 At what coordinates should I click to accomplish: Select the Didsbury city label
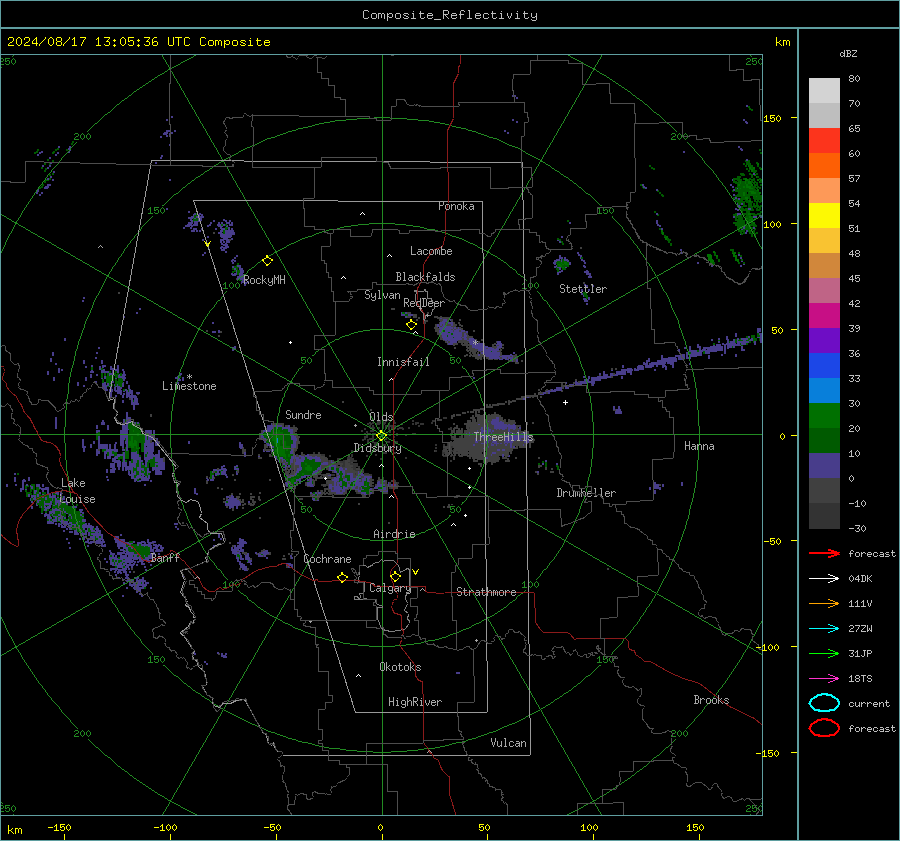377,448
